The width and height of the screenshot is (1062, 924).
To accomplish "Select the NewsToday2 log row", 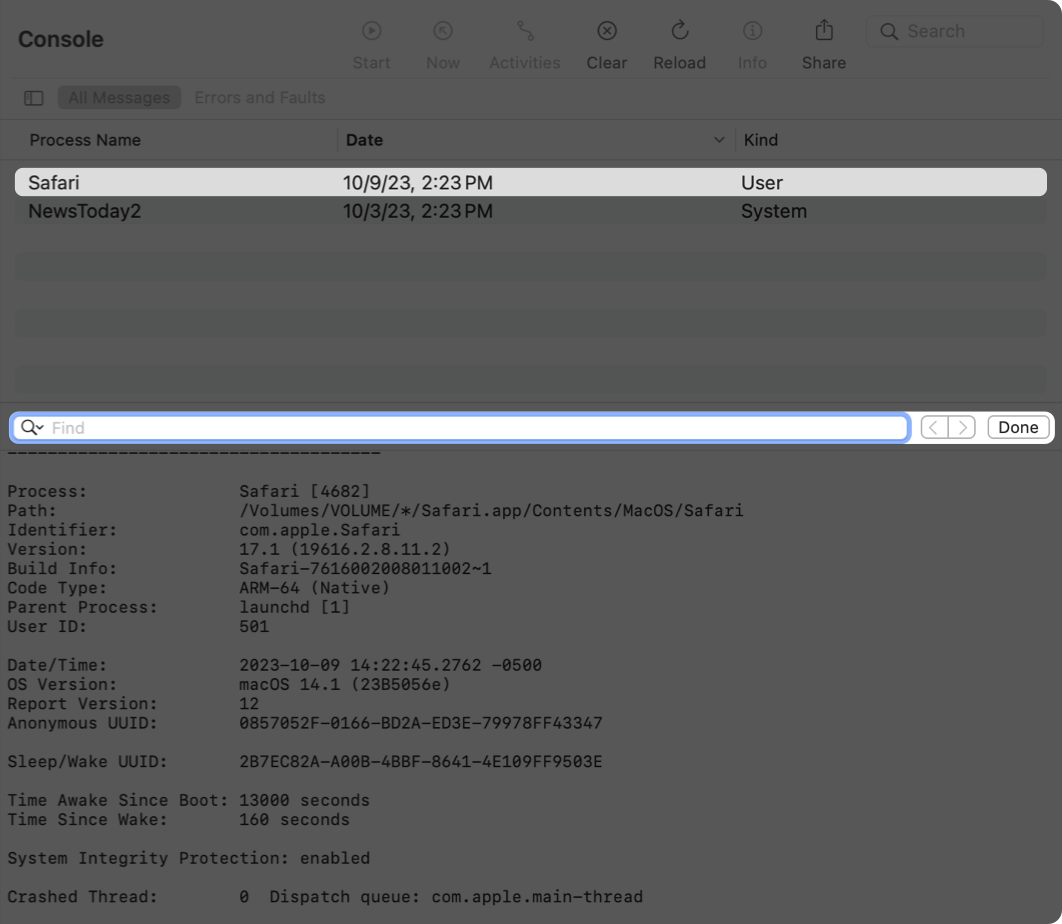I will [530, 212].
